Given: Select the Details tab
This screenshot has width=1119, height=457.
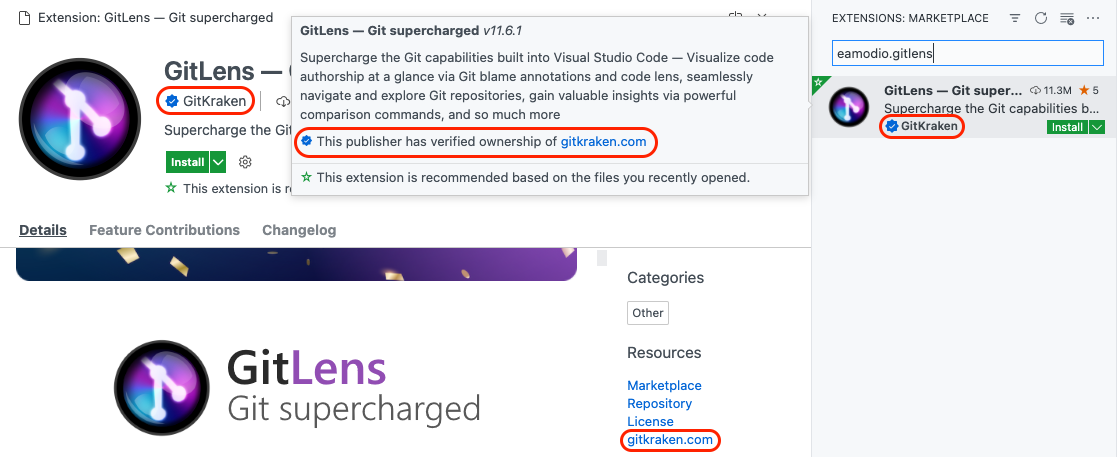Looking at the screenshot, I should 43,230.
